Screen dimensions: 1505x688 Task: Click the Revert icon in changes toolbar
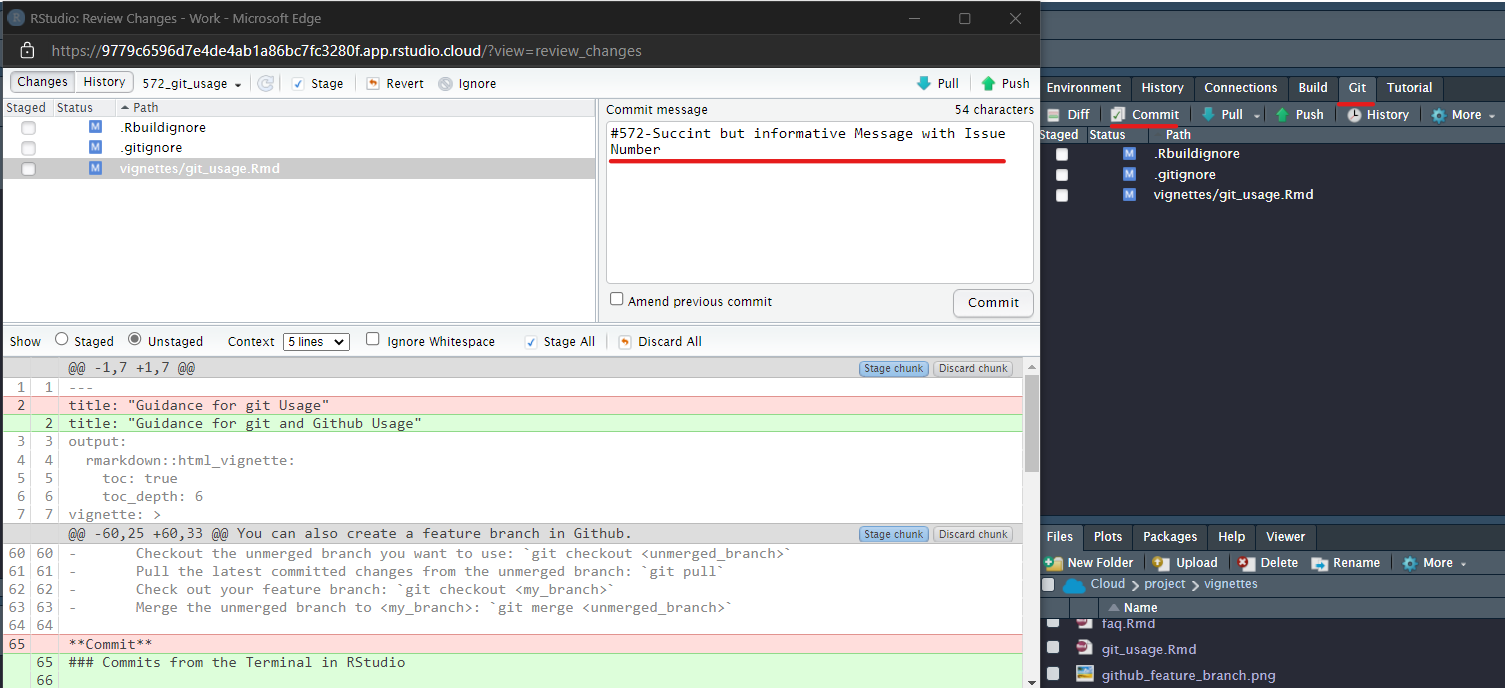[373, 84]
